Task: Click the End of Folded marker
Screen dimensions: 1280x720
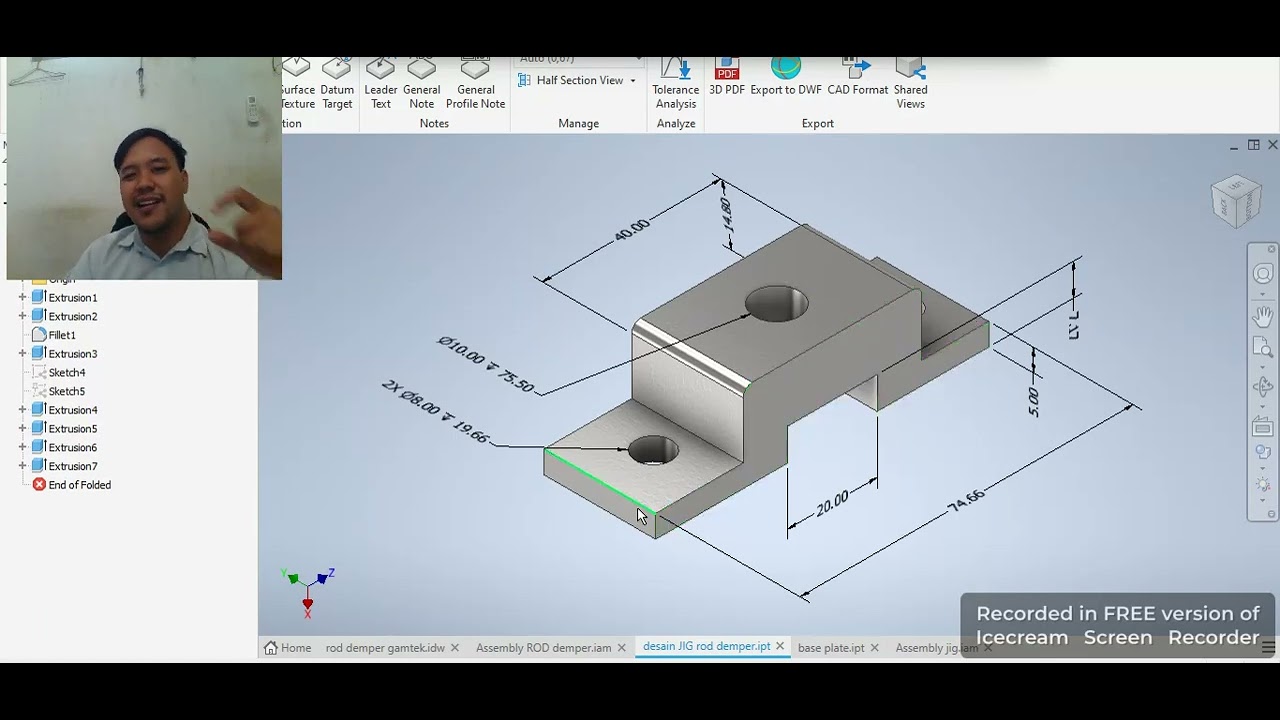Action: click(x=72, y=485)
